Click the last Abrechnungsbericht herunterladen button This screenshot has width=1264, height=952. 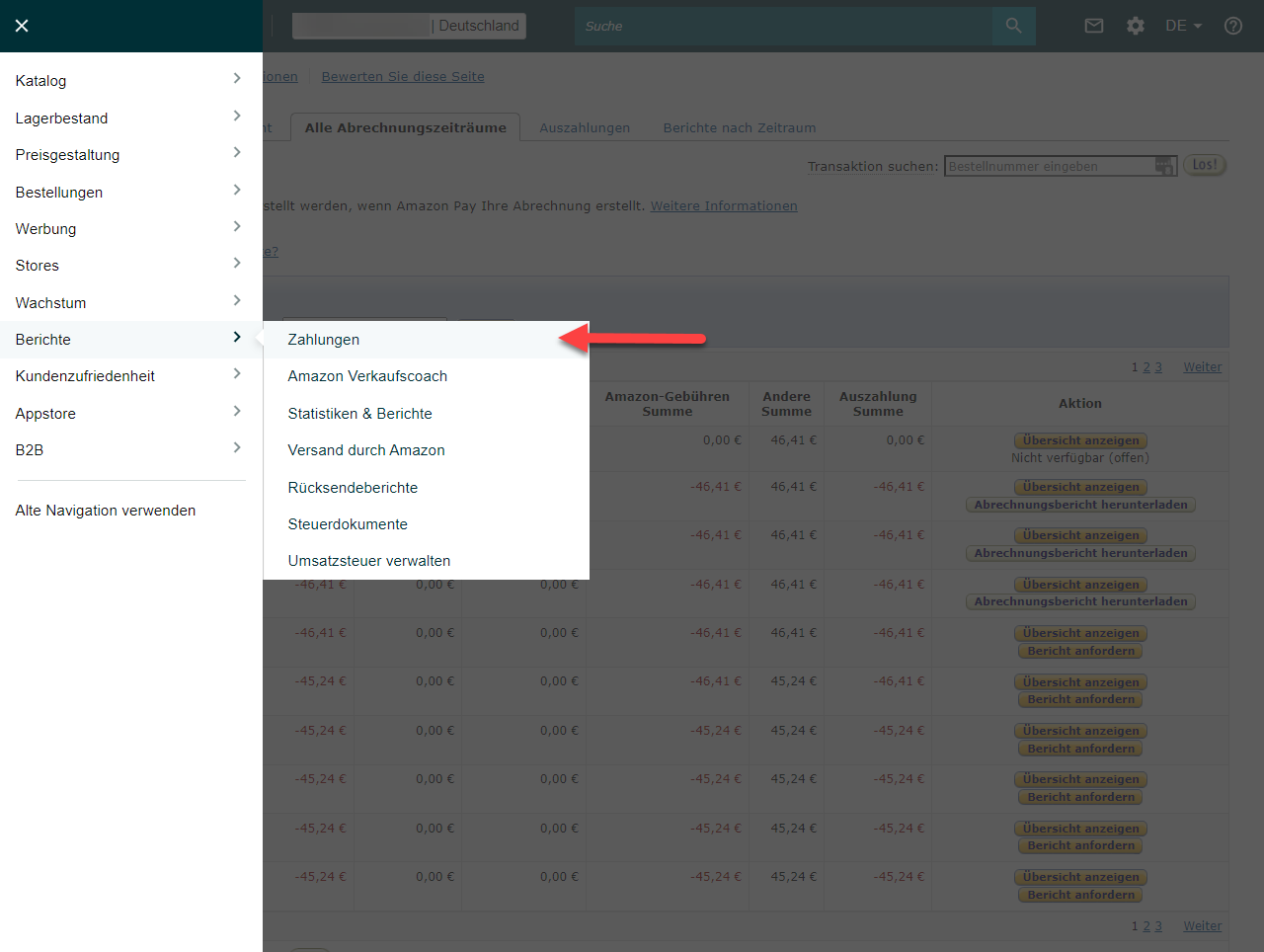(x=1080, y=601)
